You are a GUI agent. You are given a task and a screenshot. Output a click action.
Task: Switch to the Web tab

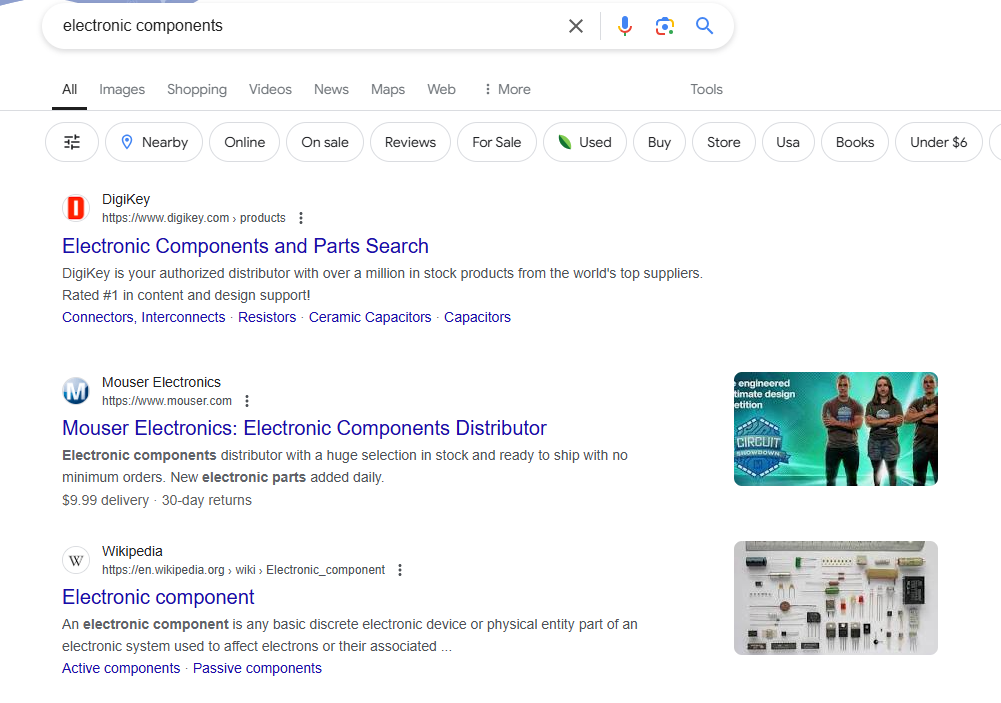click(441, 89)
